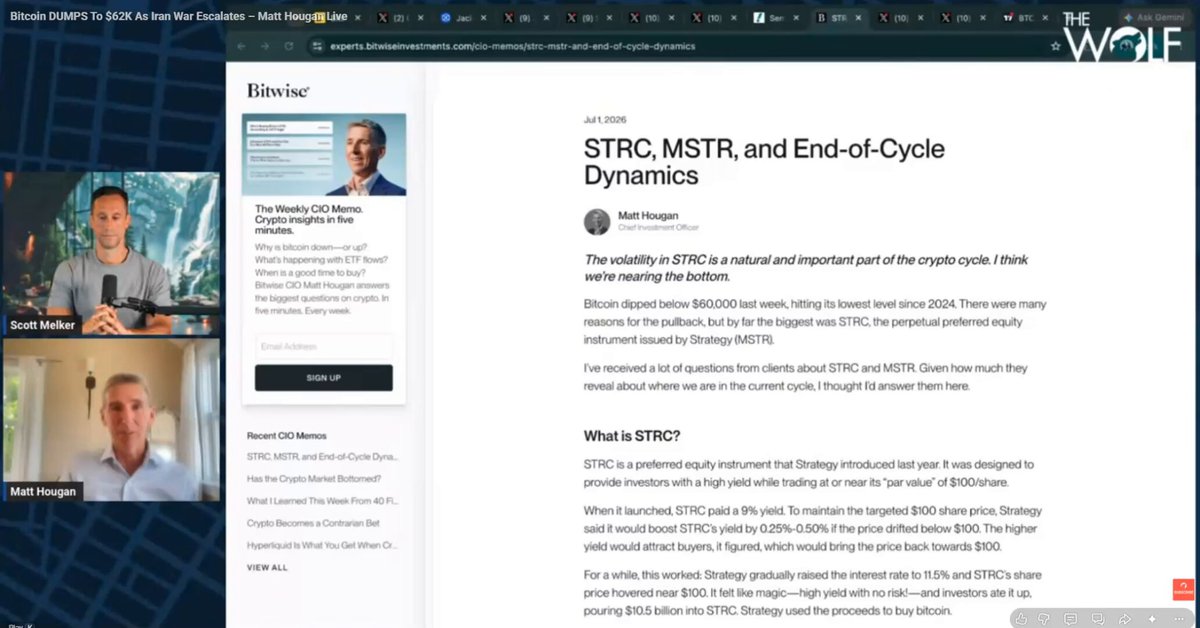This screenshot has width=1200, height=628.
Task: Open the 'Hyperliquid Is What You Get' memo
Action: point(322,545)
